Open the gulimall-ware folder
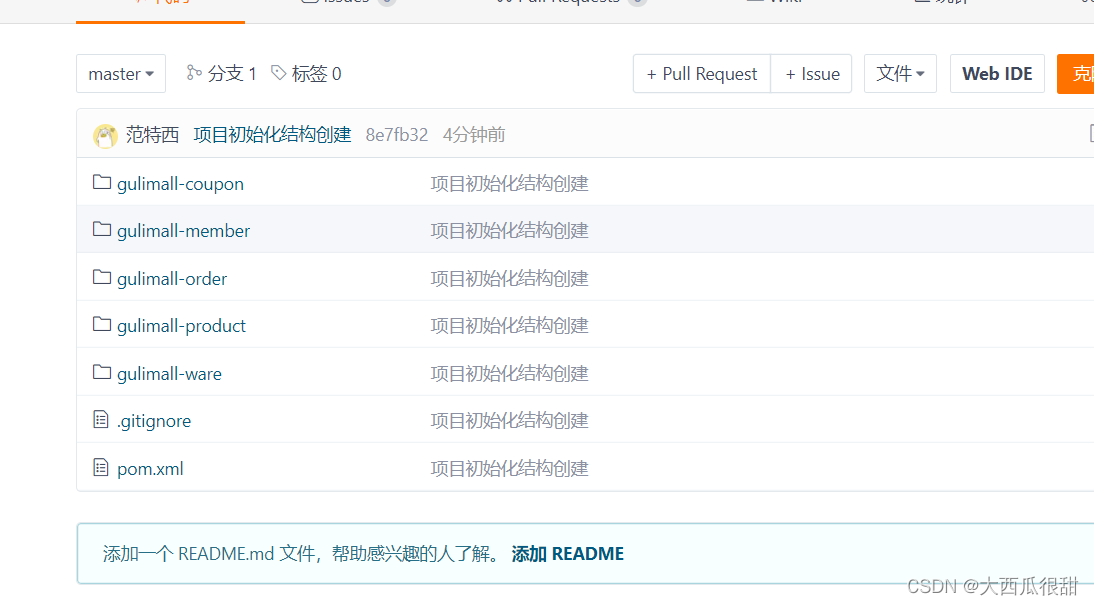 169,373
